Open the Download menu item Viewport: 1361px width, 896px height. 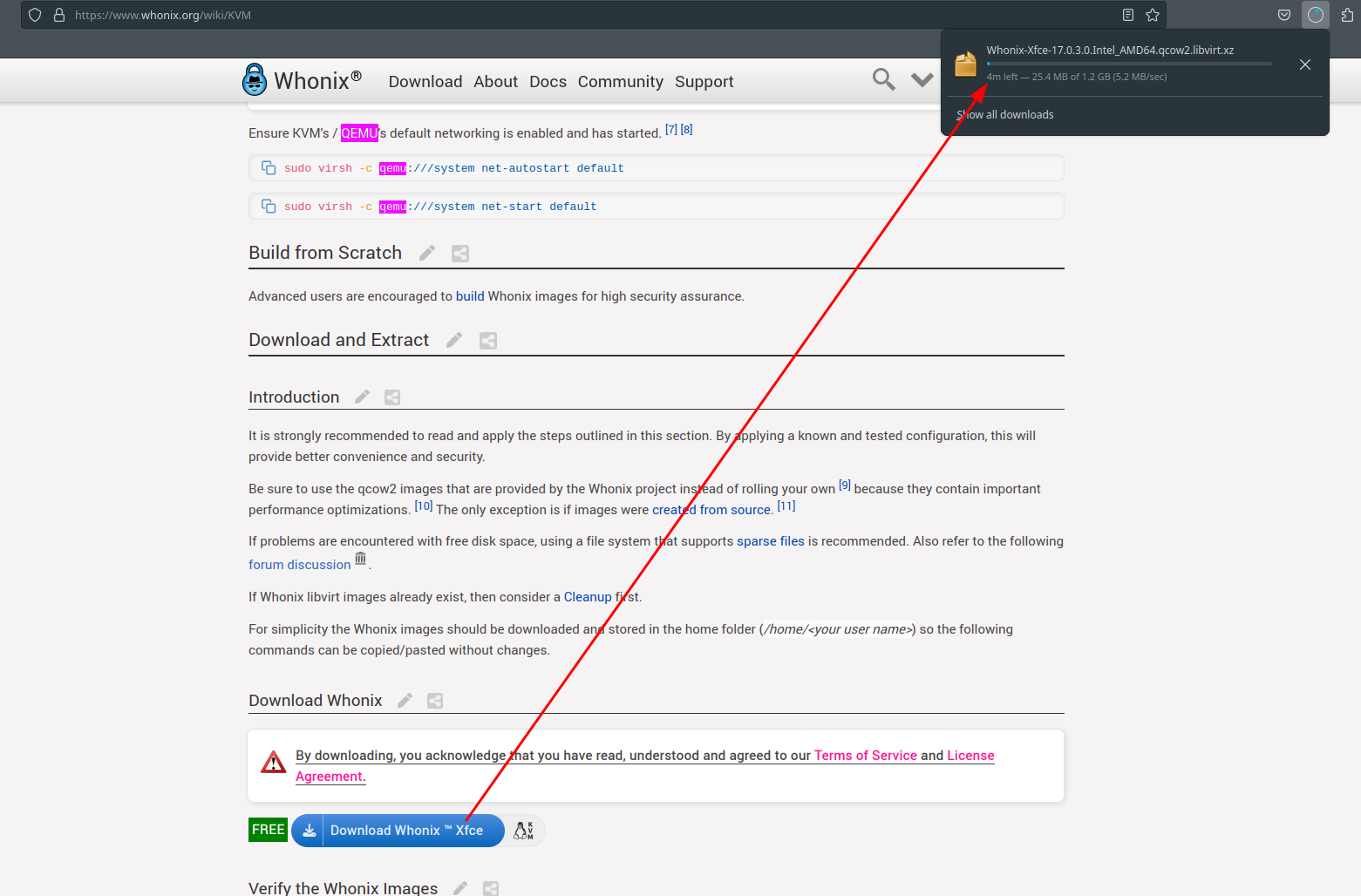tap(425, 81)
